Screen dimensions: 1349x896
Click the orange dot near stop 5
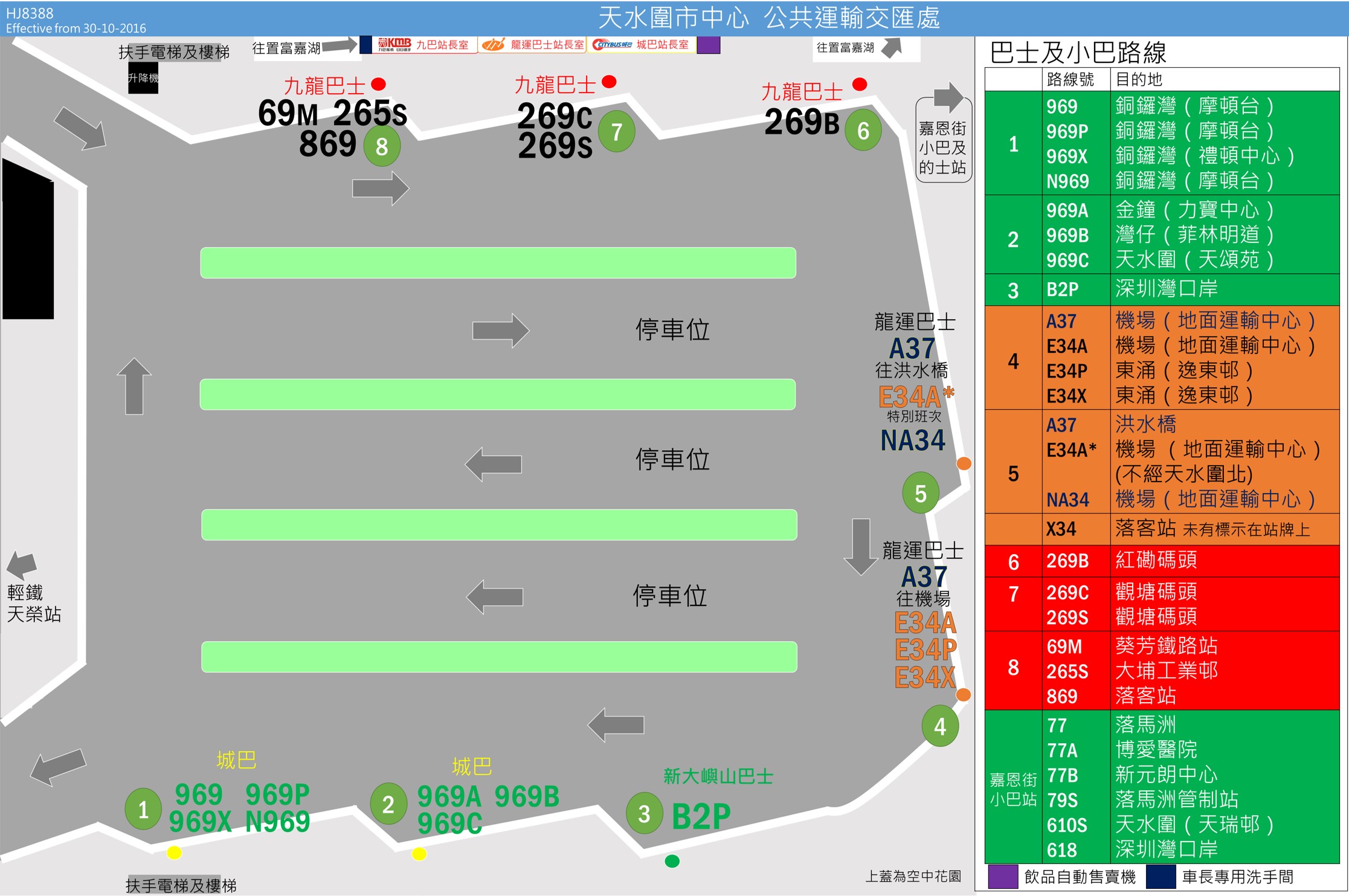(x=964, y=463)
